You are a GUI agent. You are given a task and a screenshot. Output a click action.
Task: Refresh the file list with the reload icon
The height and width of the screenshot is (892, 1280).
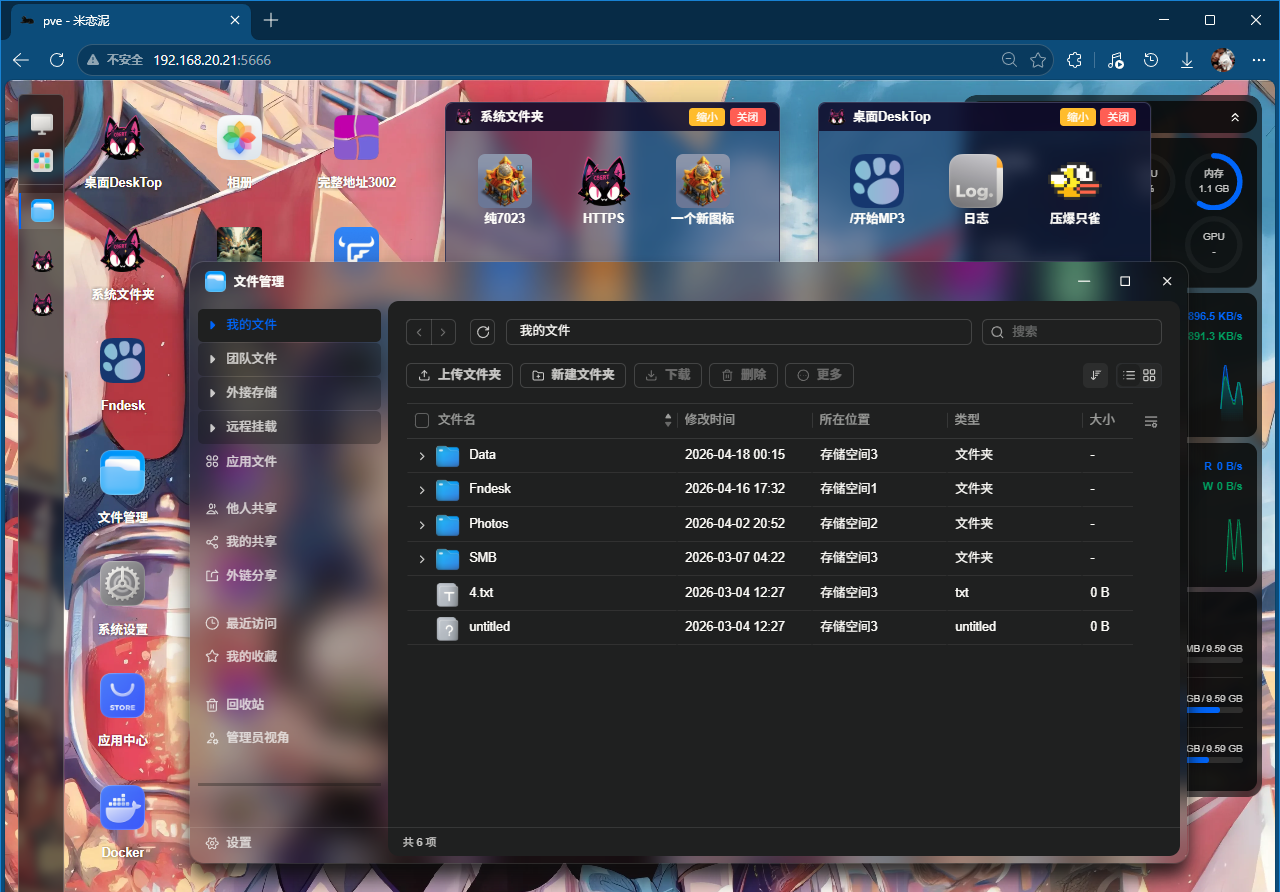[483, 331]
